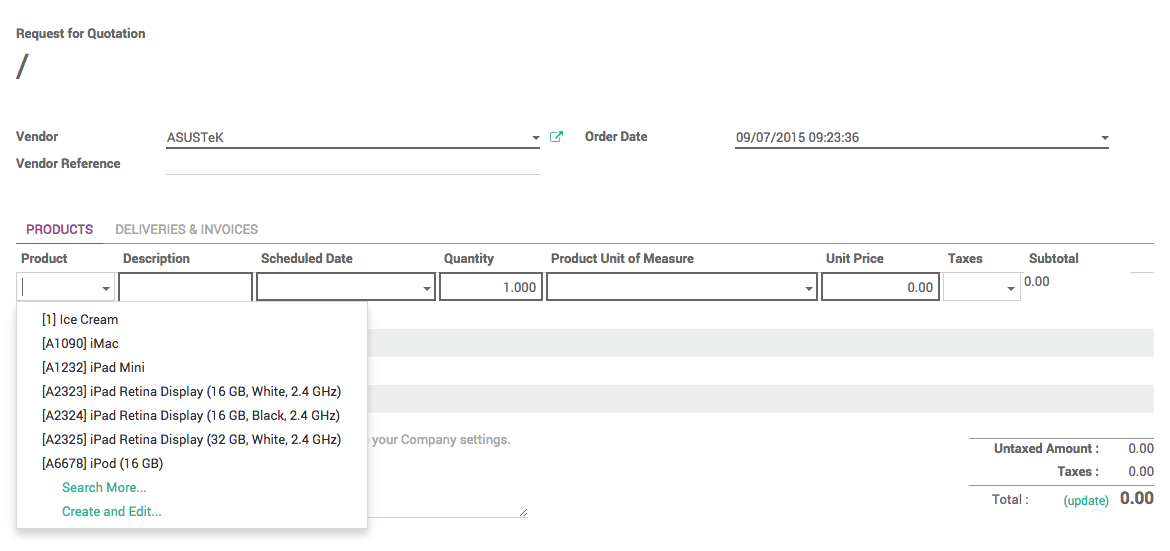Click the Create and Edit... link
Screen dimensions: 1170x551
(x=111, y=512)
